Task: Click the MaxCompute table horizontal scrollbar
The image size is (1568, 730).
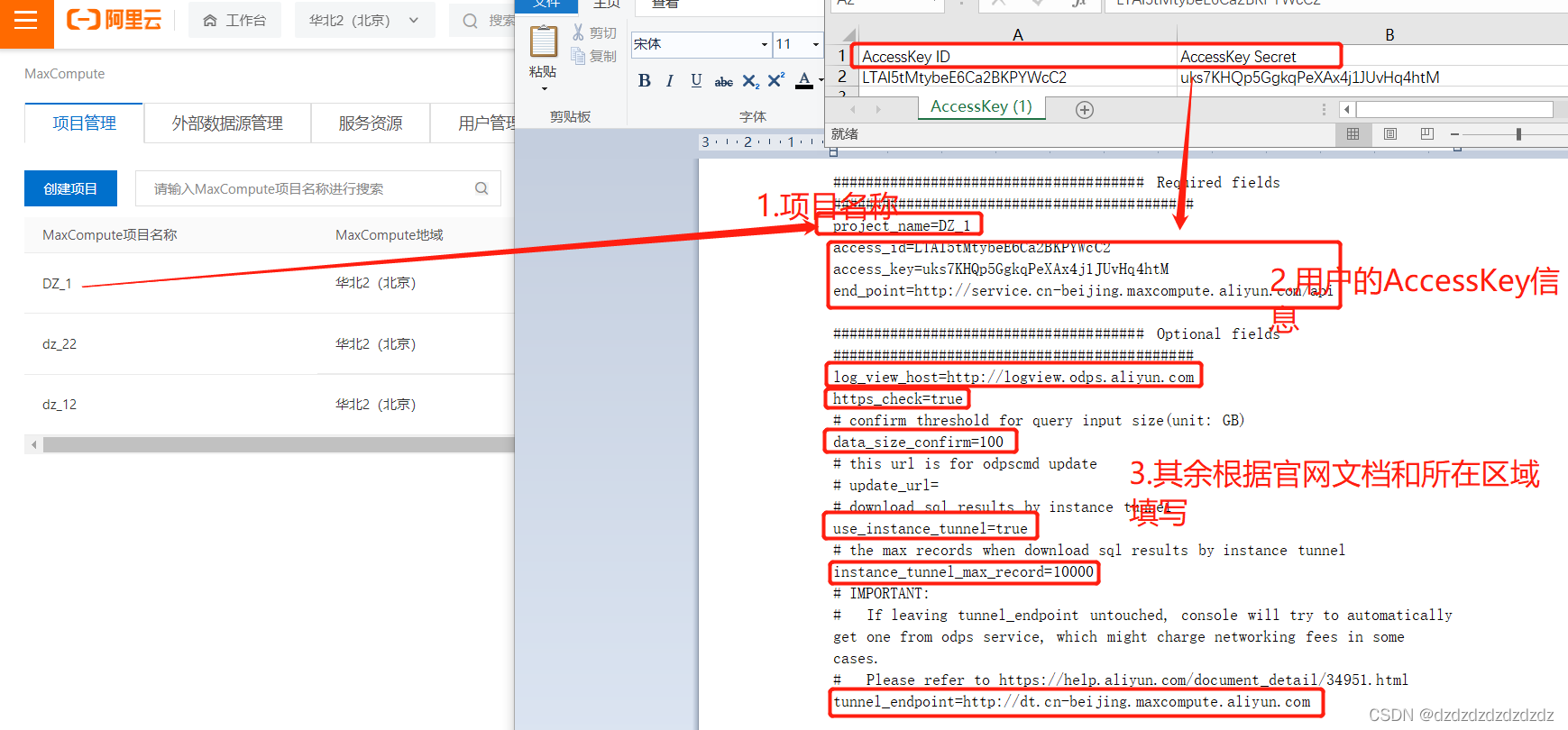Action: click(279, 444)
